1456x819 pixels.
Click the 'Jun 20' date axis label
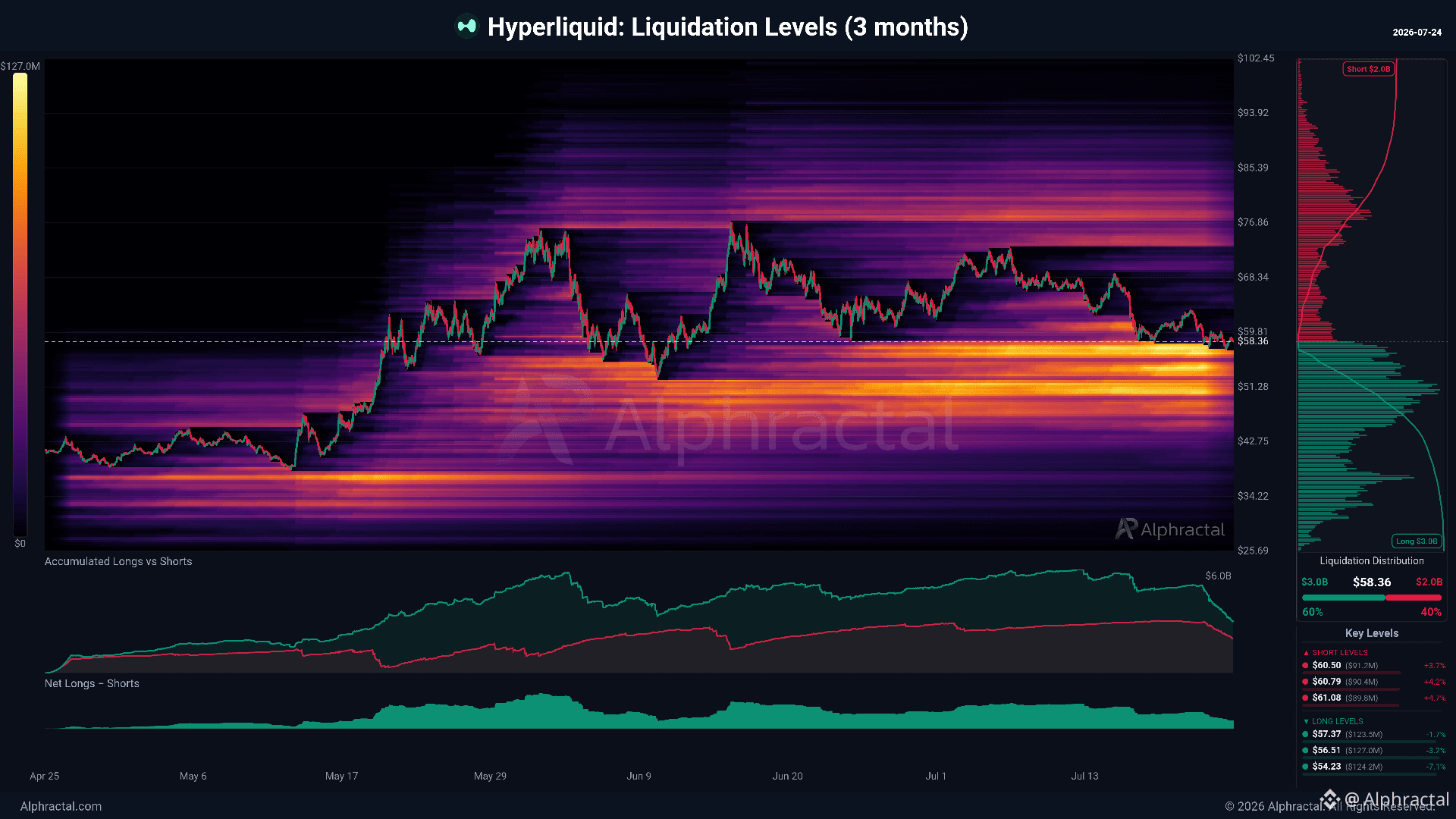tap(787, 777)
